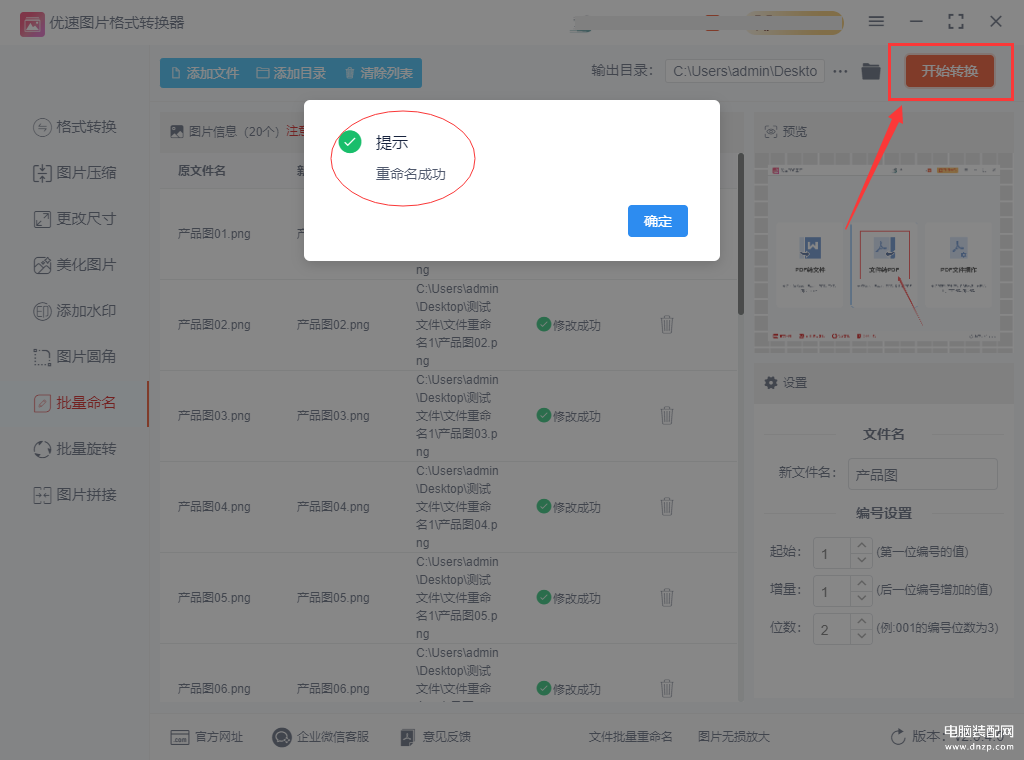Click 添加文件 in the toolbar
This screenshot has width=1024, height=760.
pos(205,73)
